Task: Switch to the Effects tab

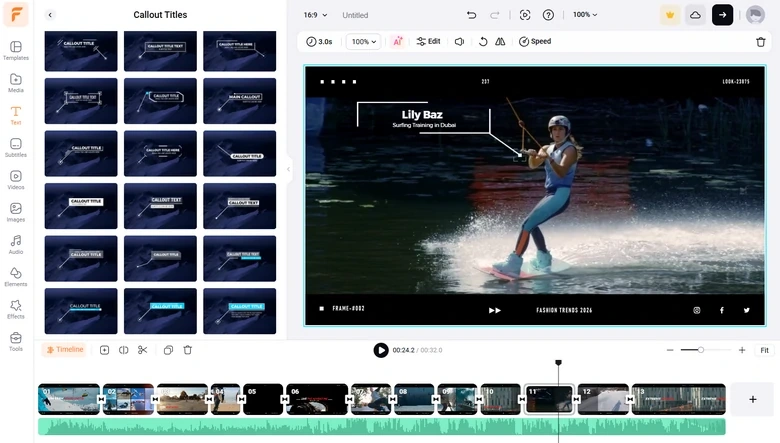Action: click(x=16, y=309)
